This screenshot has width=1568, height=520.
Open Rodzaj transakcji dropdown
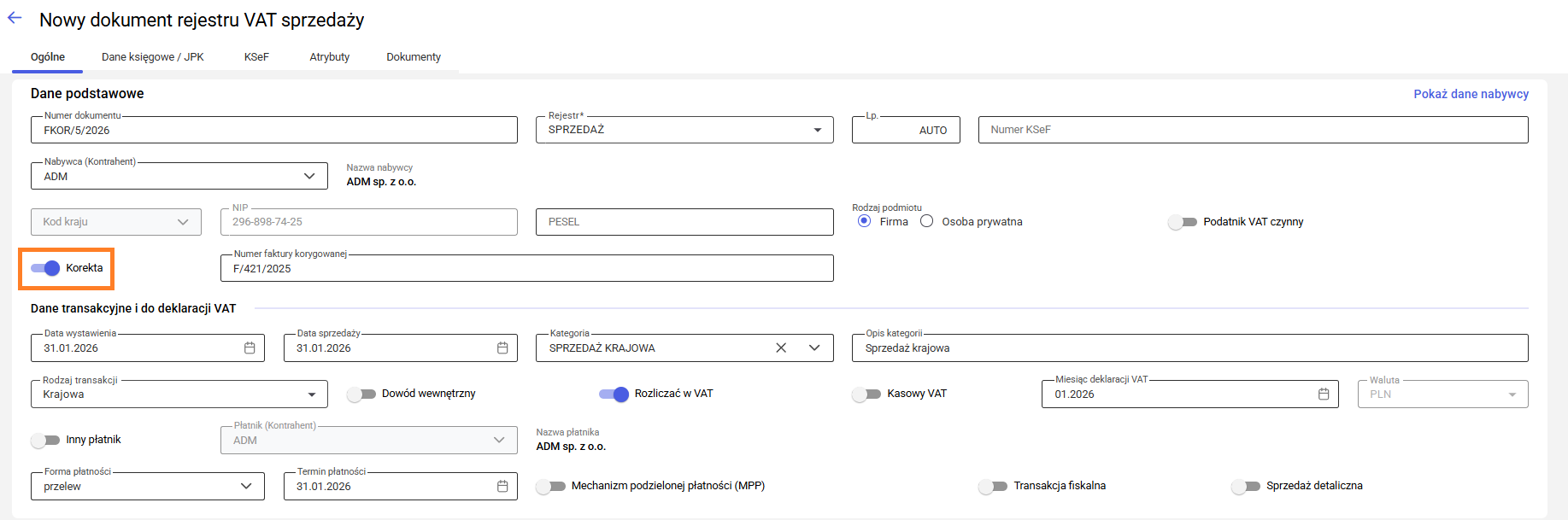[311, 394]
